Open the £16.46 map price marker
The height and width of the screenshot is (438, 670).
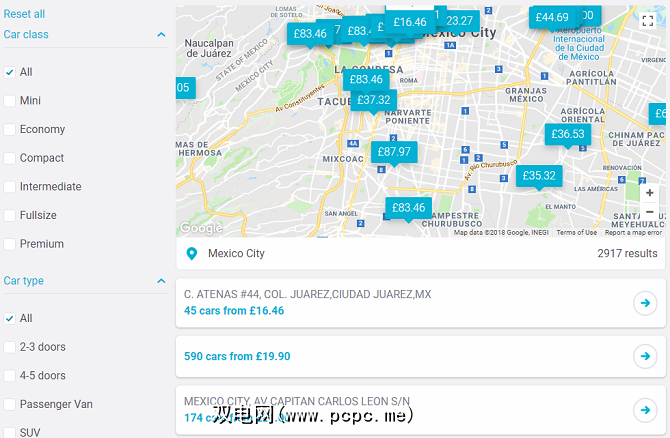point(410,22)
